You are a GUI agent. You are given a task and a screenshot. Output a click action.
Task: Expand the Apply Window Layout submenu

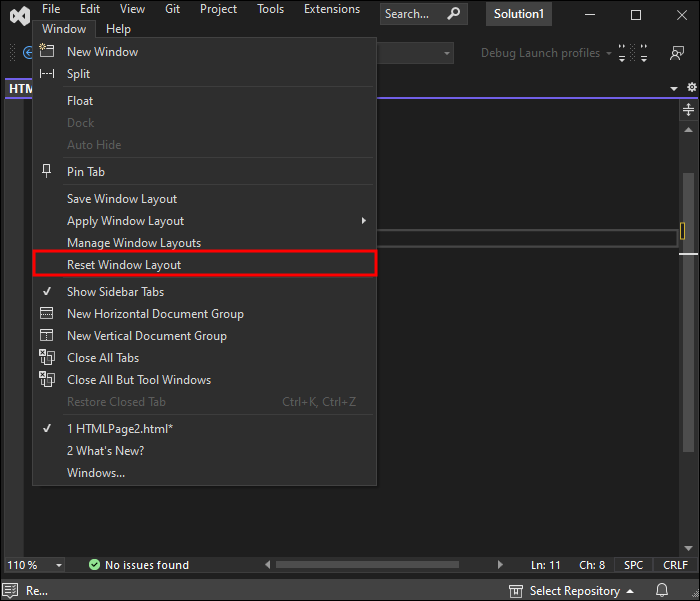coord(363,221)
